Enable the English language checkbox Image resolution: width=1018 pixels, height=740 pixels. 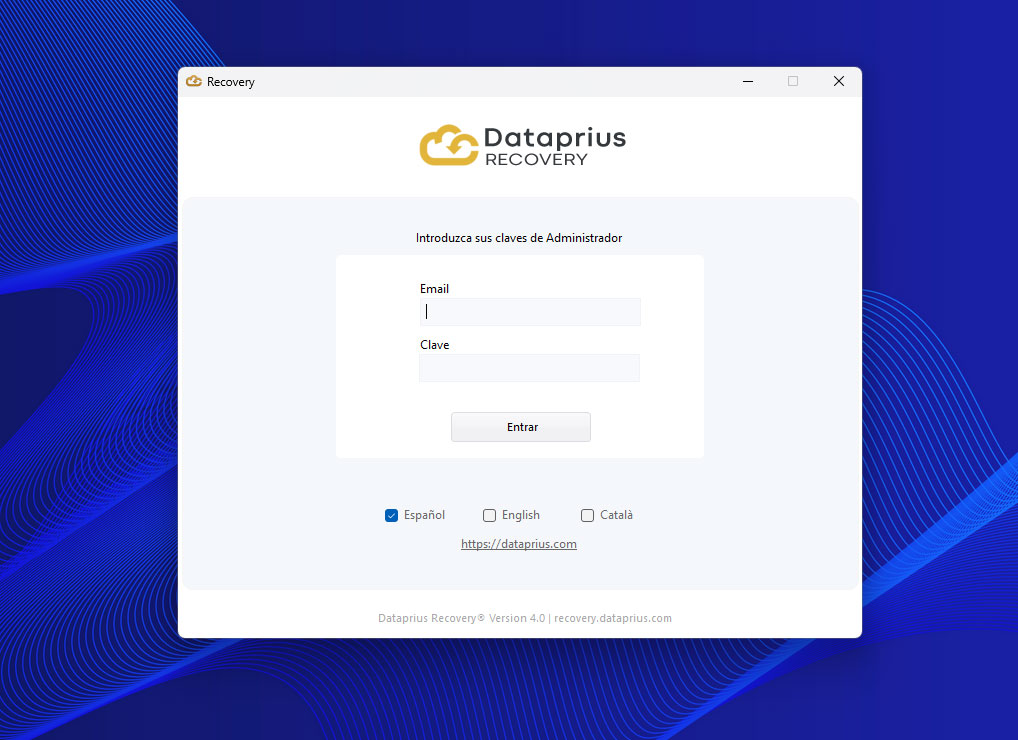click(489, 515)
